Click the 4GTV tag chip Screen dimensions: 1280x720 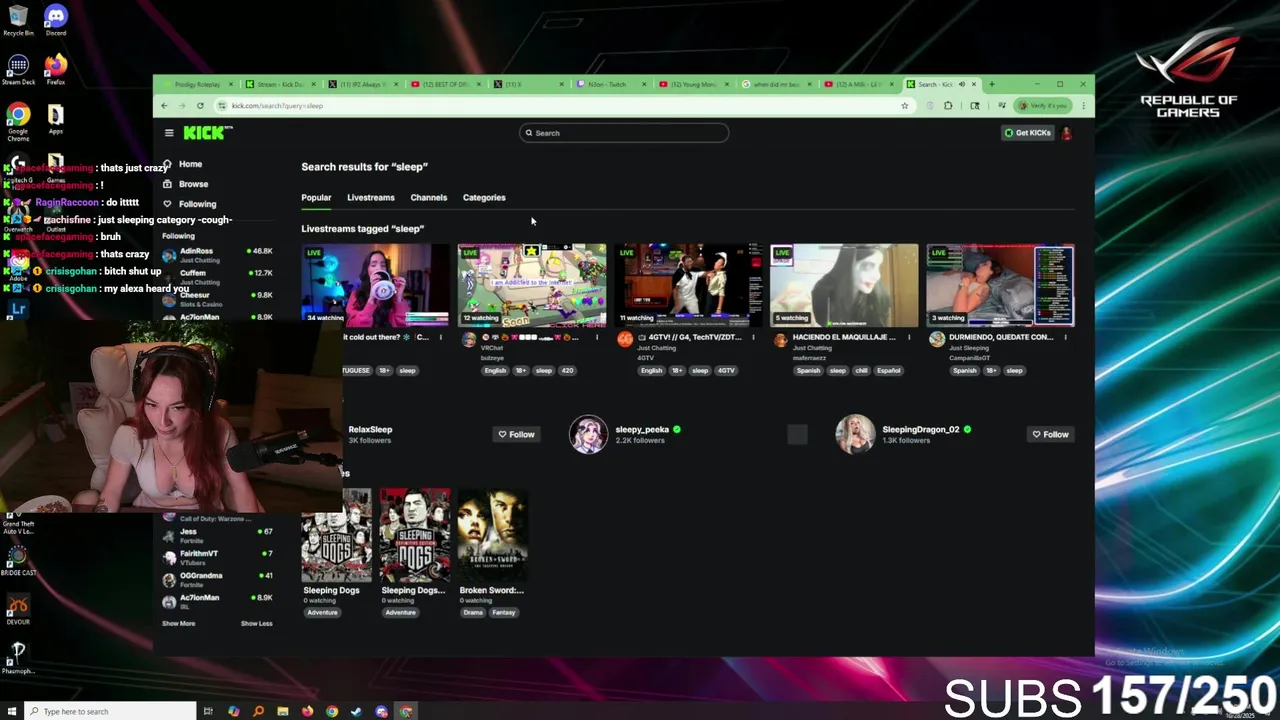726,371
